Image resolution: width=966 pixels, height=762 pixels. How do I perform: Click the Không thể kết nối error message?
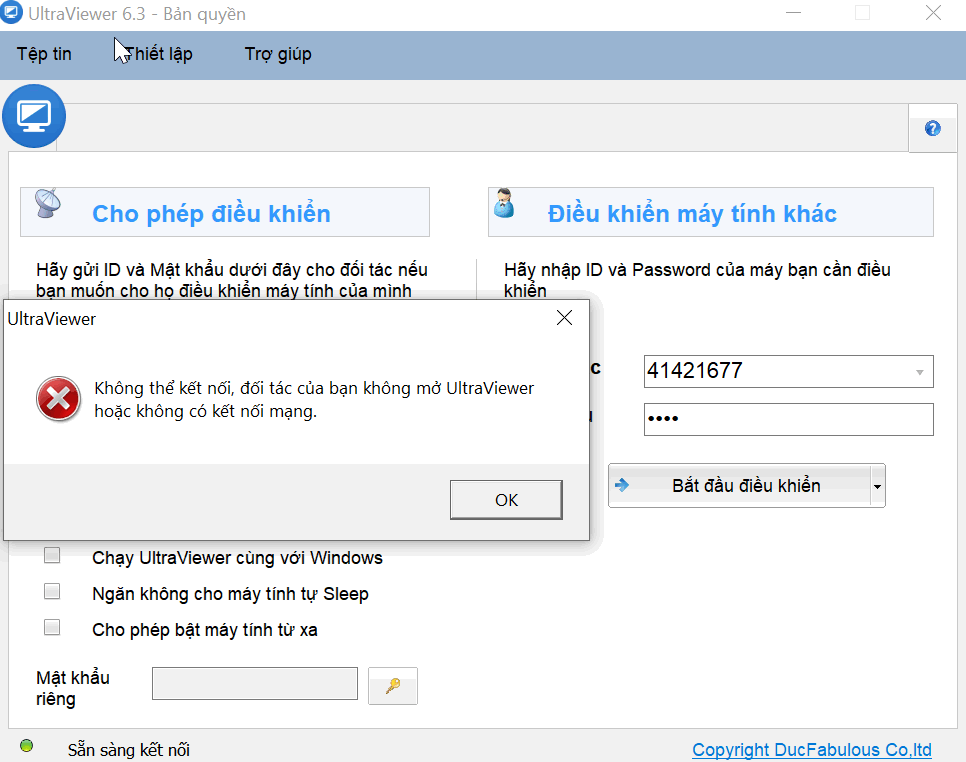click(x=314, y=400)
